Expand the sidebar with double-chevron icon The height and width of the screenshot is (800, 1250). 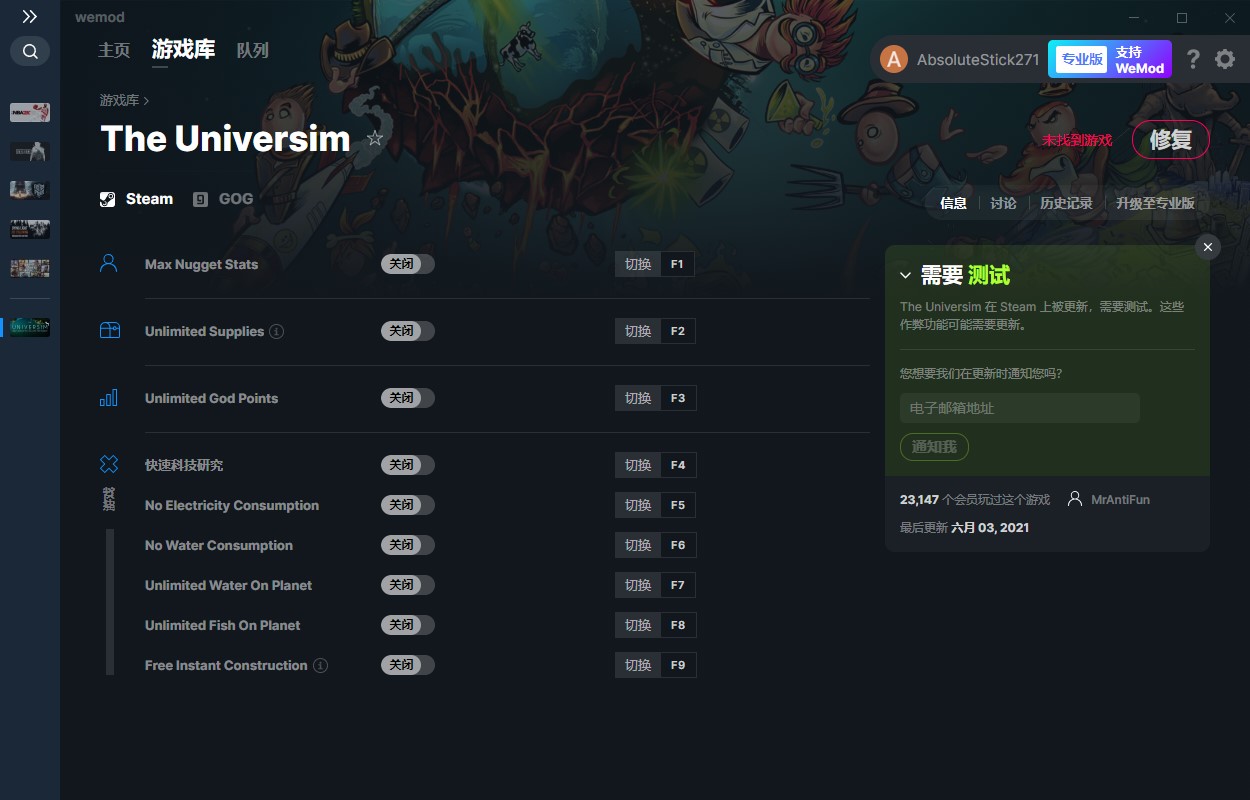coord(30,17)
